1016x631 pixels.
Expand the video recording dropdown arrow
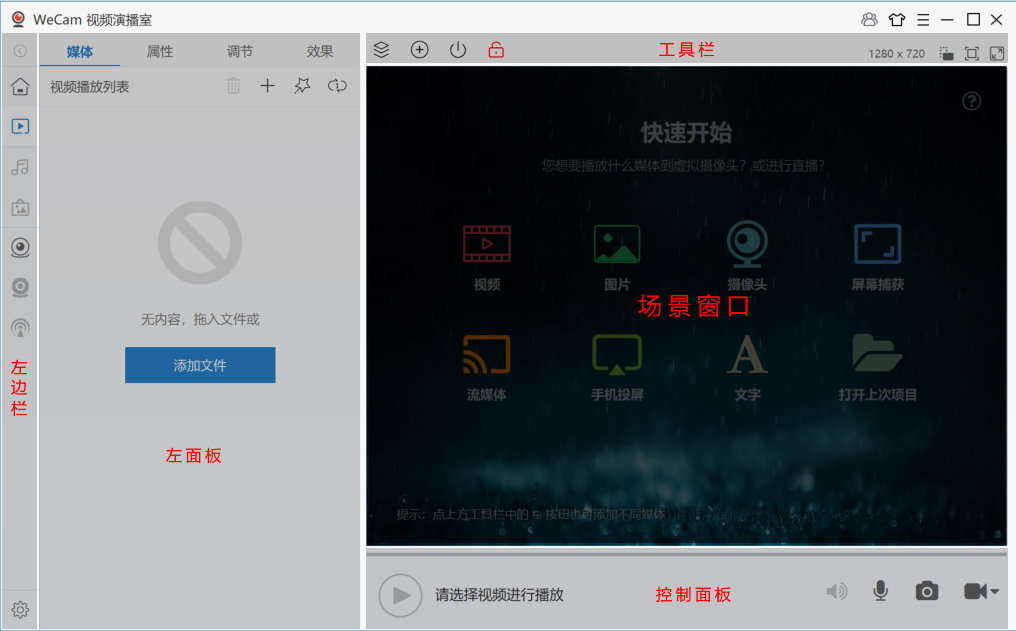tap(994, 592)
